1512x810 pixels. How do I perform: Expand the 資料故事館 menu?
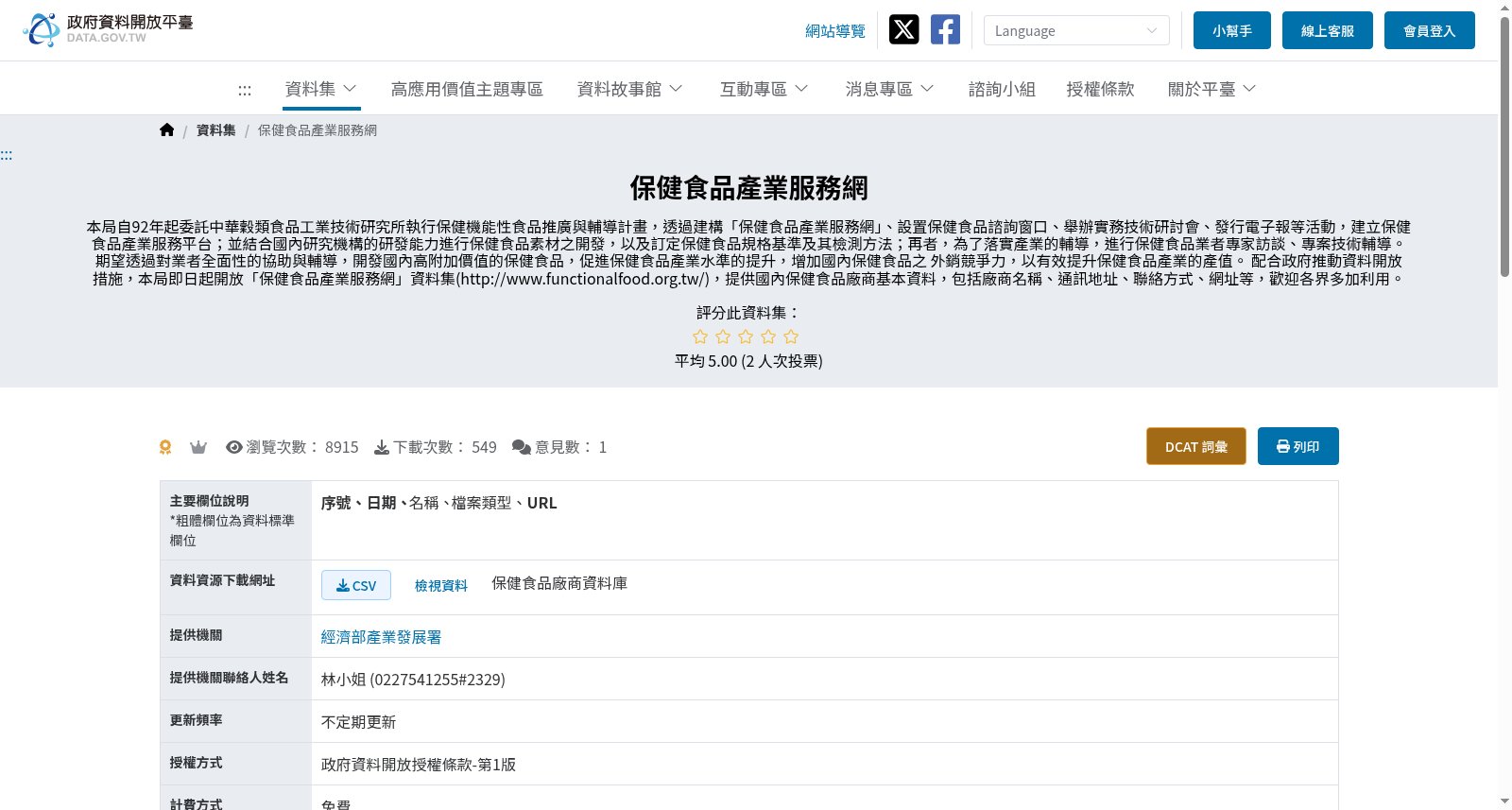pos(630,89)
